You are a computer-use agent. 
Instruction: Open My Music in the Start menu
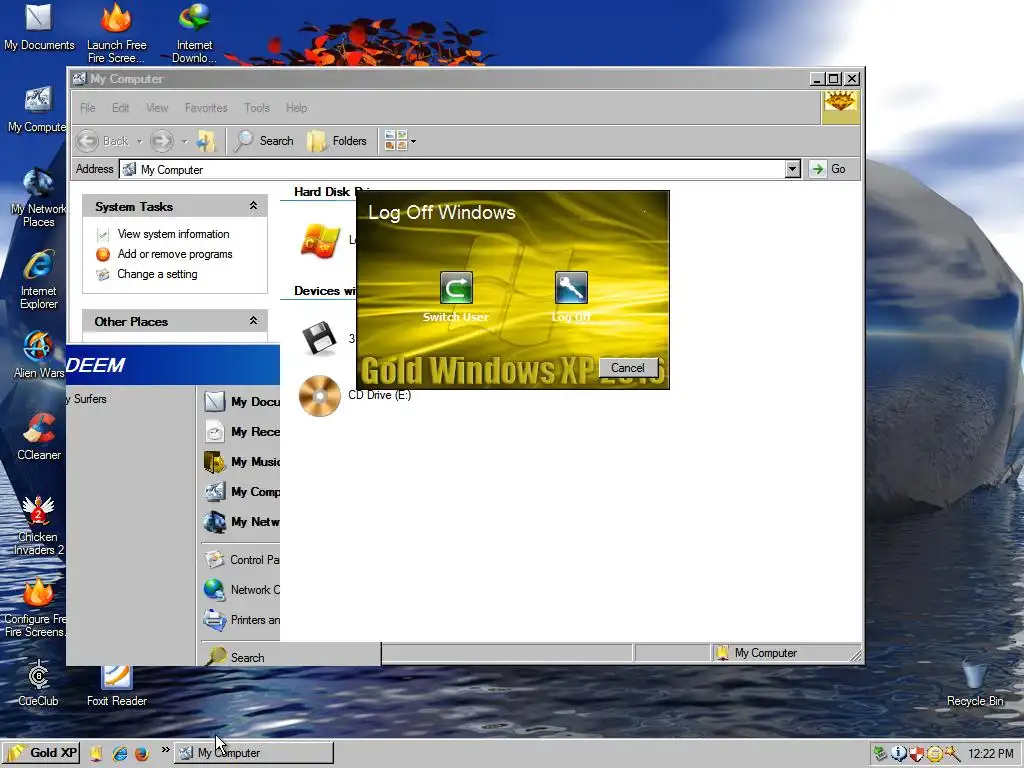[241, 462]
